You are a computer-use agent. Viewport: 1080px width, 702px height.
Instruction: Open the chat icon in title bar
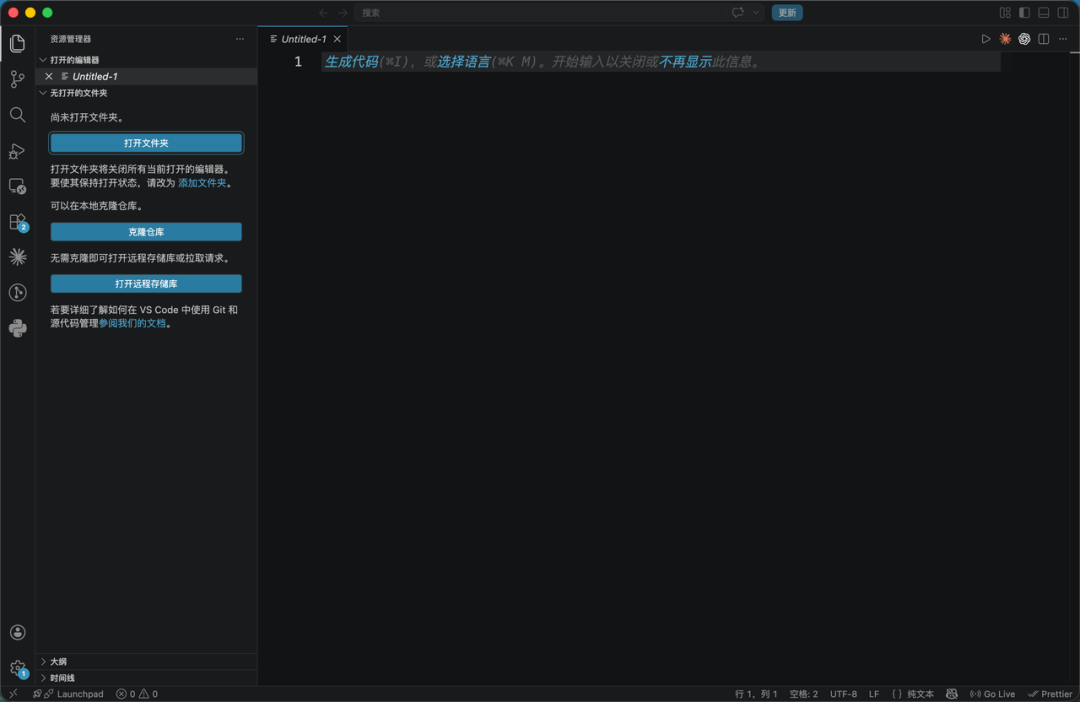(x=738, y=12)
